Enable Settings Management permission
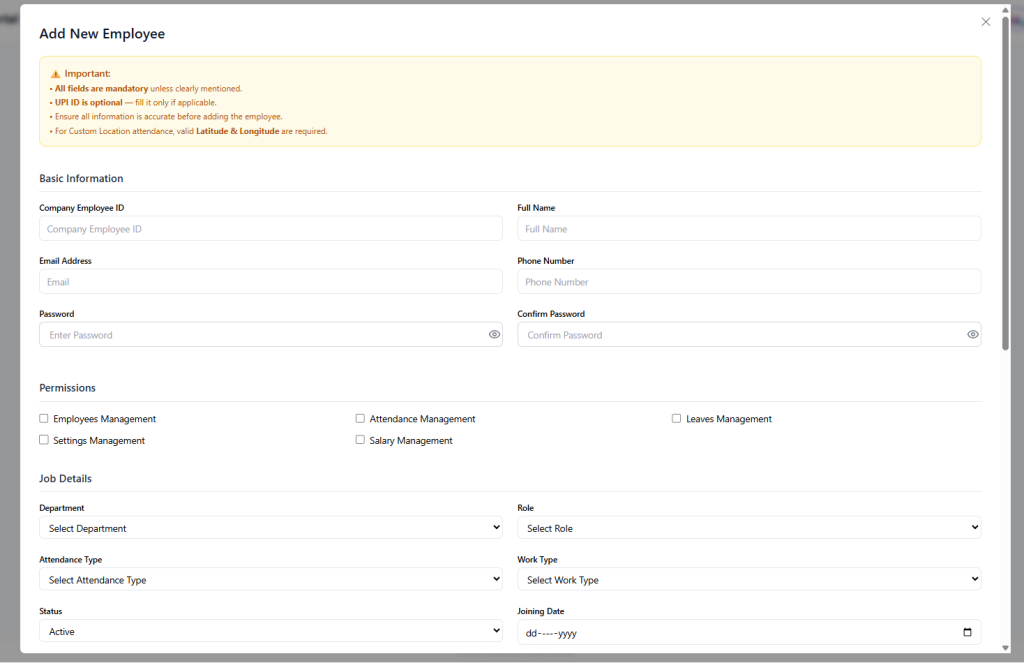This screenshot has width=1024, height=663. (x=44, y=440)
